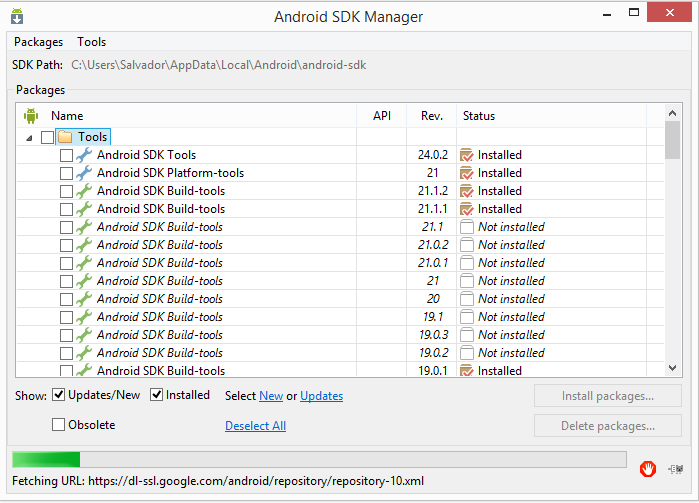The image size is (699, 503).
Task: Maximize the Android SDK Manager window
Action: [634, 12]
